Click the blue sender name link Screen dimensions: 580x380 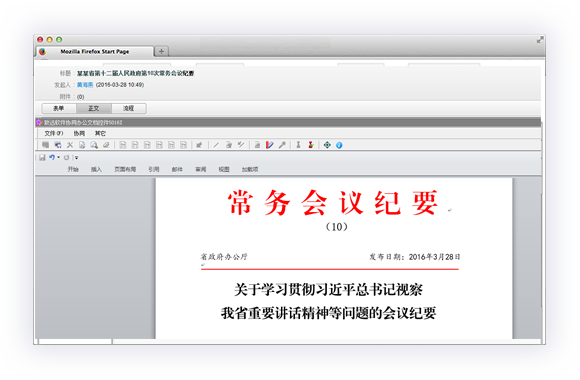point(85,85)
